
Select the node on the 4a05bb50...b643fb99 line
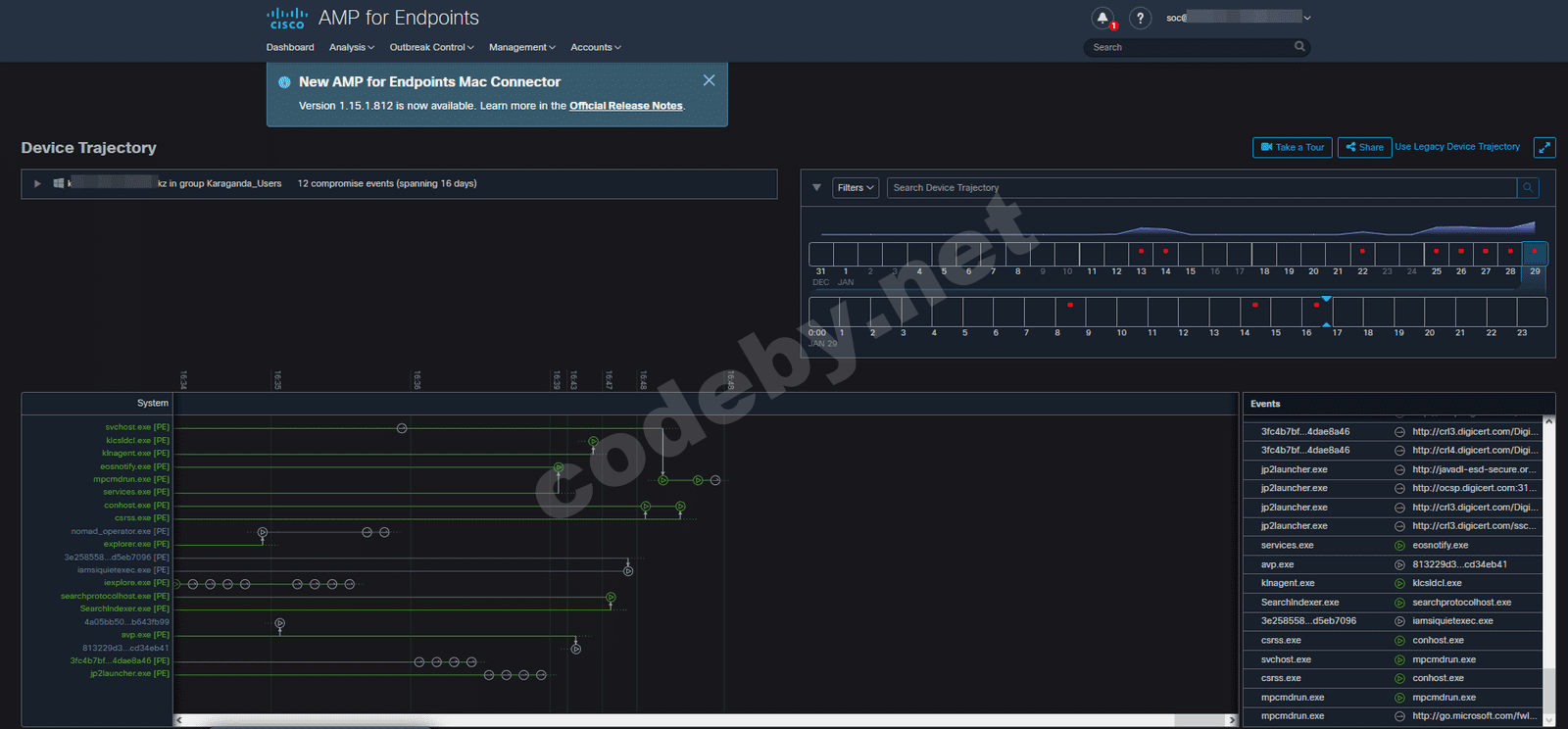279,623
